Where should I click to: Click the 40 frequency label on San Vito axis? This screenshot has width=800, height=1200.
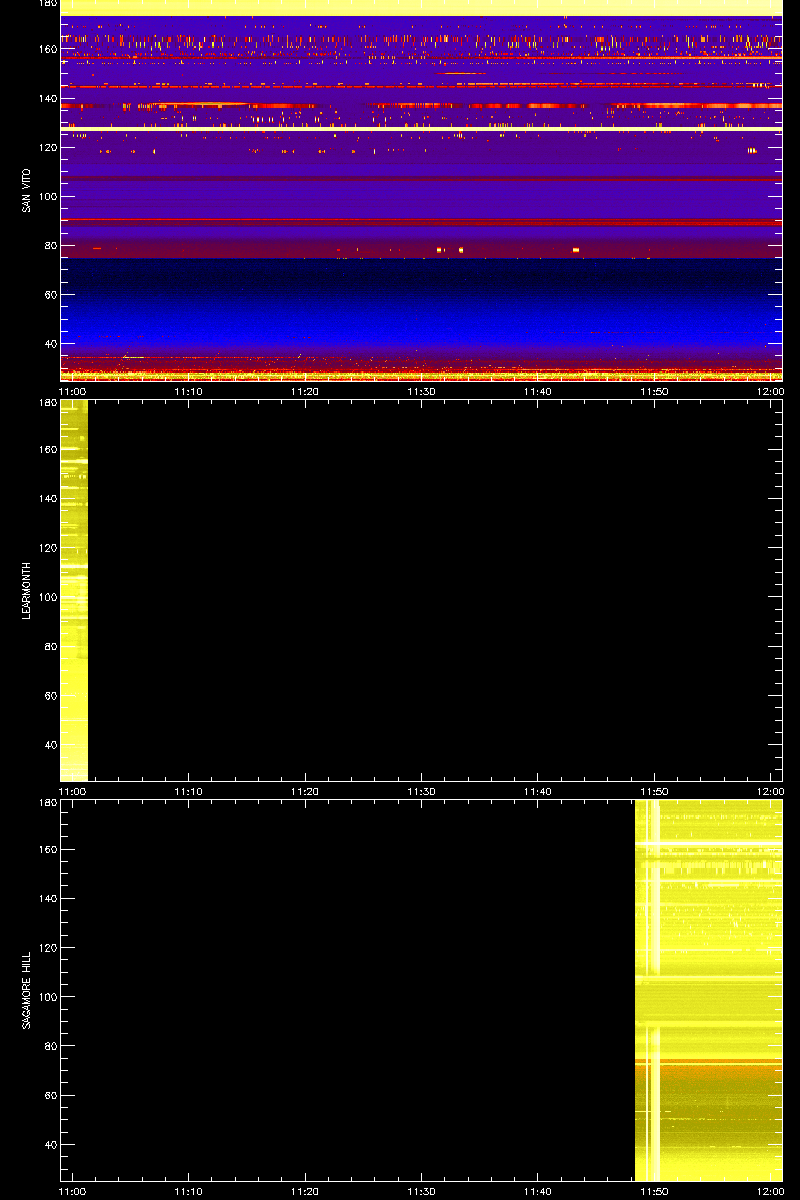coord(51,344)
